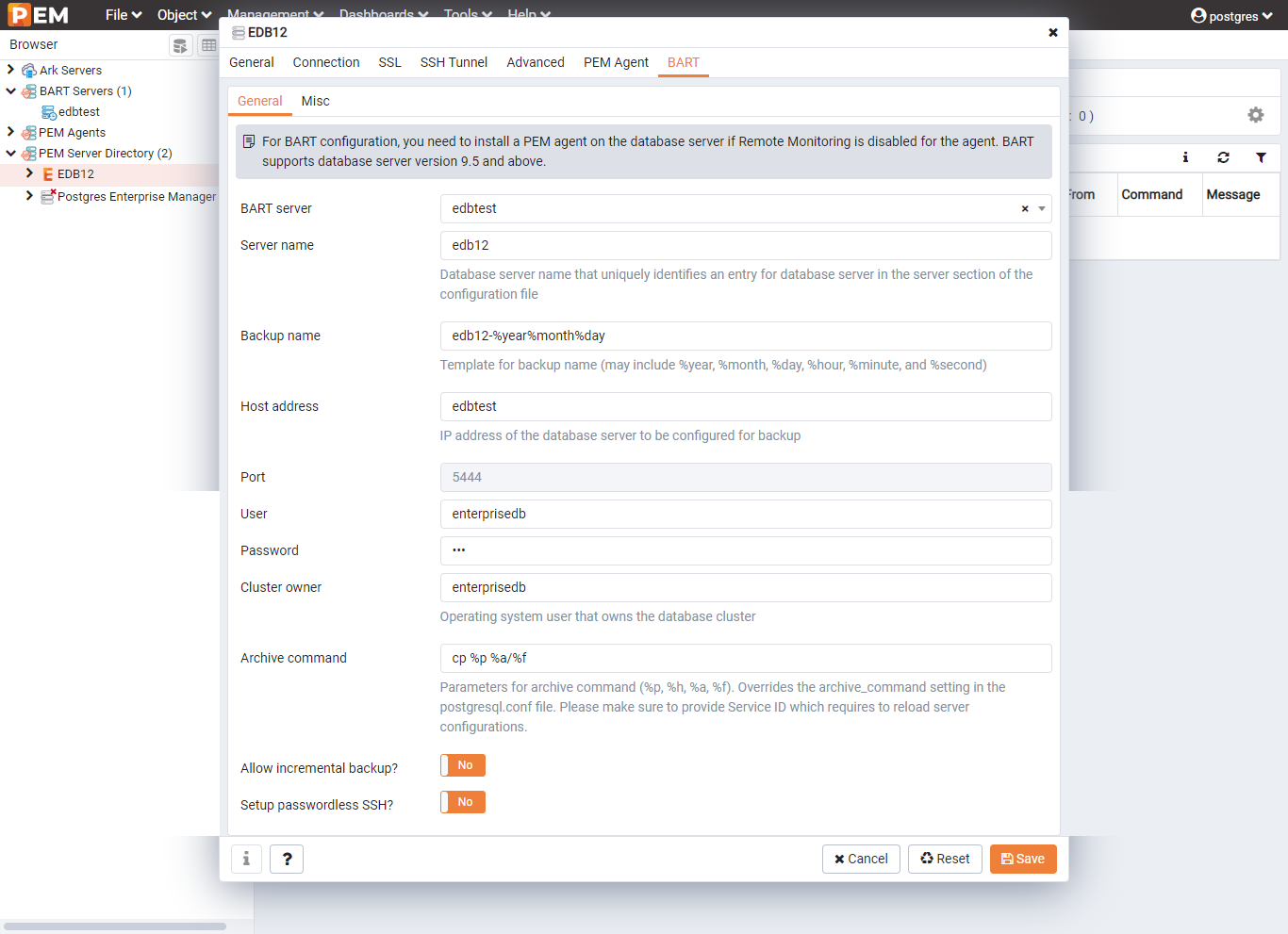Click the note icon in BART info banner
This screenshot has height=934, width=1288.
(x=249, y=141)
